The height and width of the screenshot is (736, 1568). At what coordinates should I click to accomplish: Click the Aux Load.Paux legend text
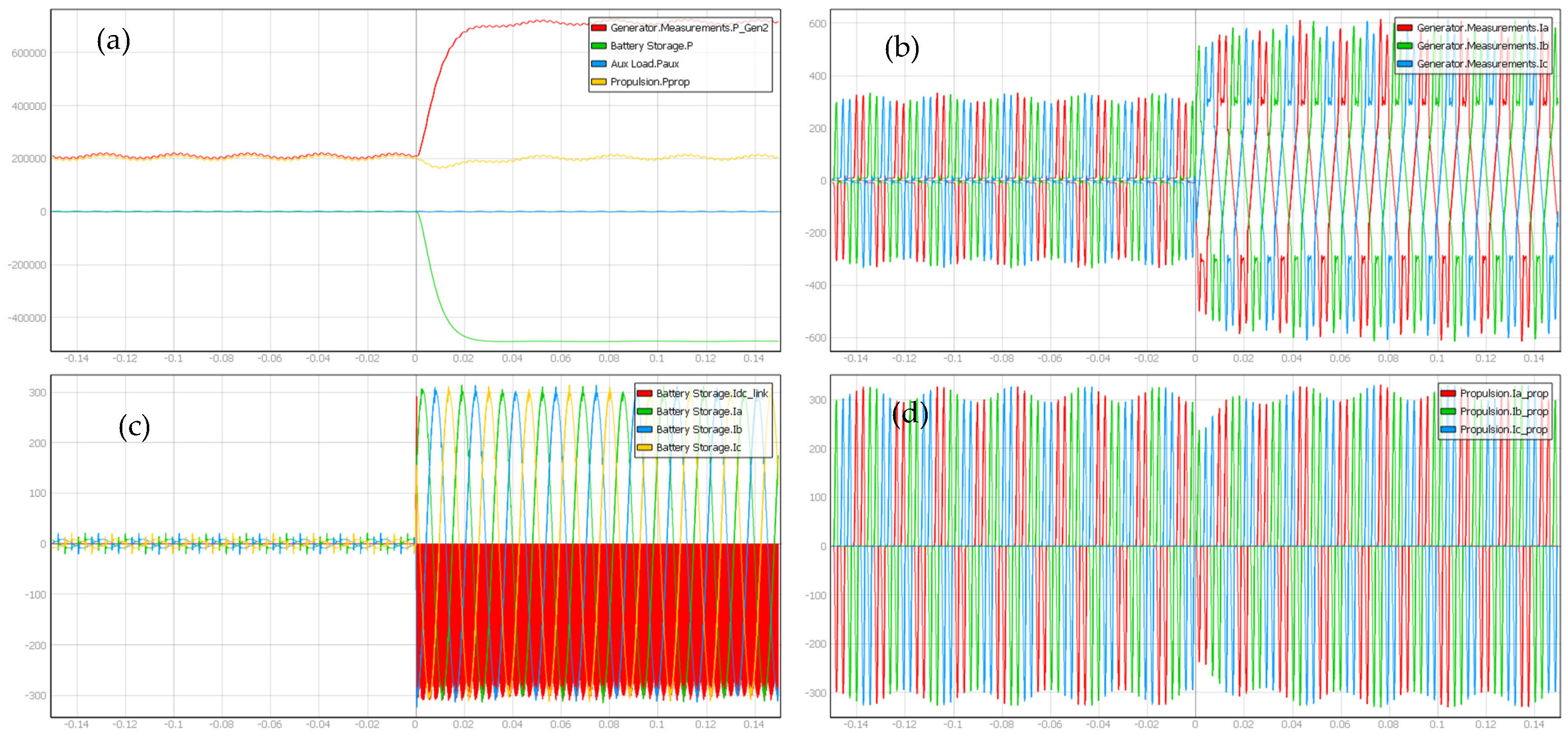(644, 64)
